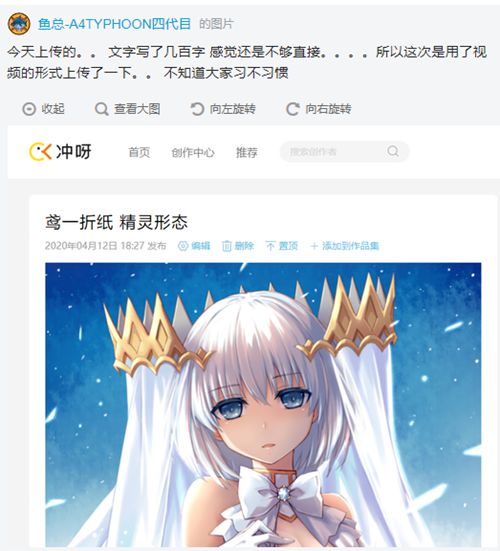Open the 创作中心 navigation item

193,152
